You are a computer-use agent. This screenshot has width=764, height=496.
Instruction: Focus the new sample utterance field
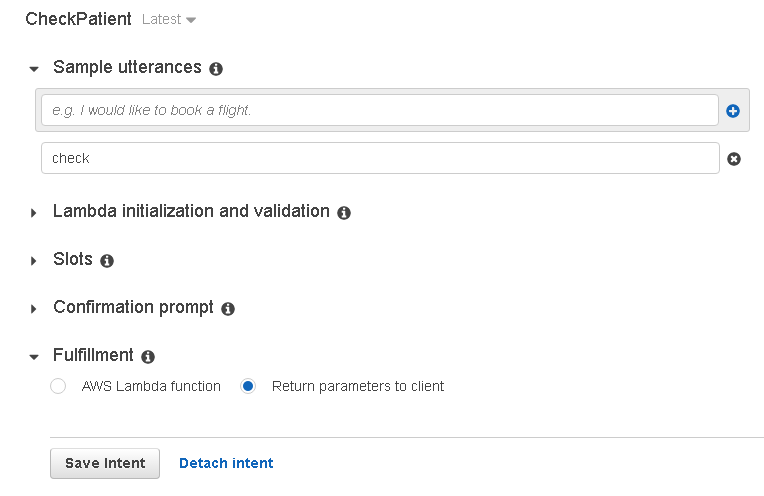[x=379, y=110]
